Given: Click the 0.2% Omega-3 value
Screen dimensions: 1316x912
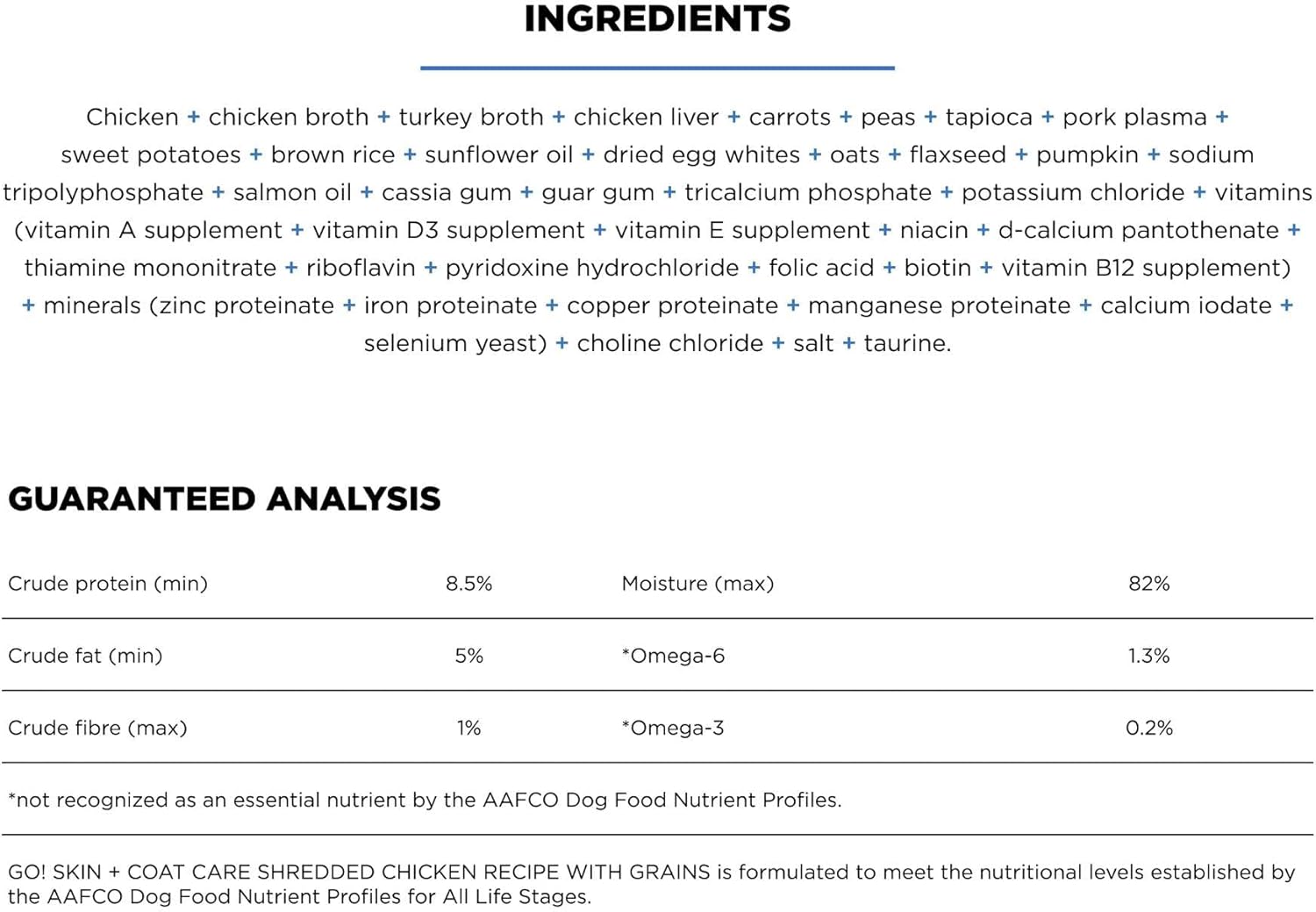Looking at the screenshot, I should coord(1148,728).
